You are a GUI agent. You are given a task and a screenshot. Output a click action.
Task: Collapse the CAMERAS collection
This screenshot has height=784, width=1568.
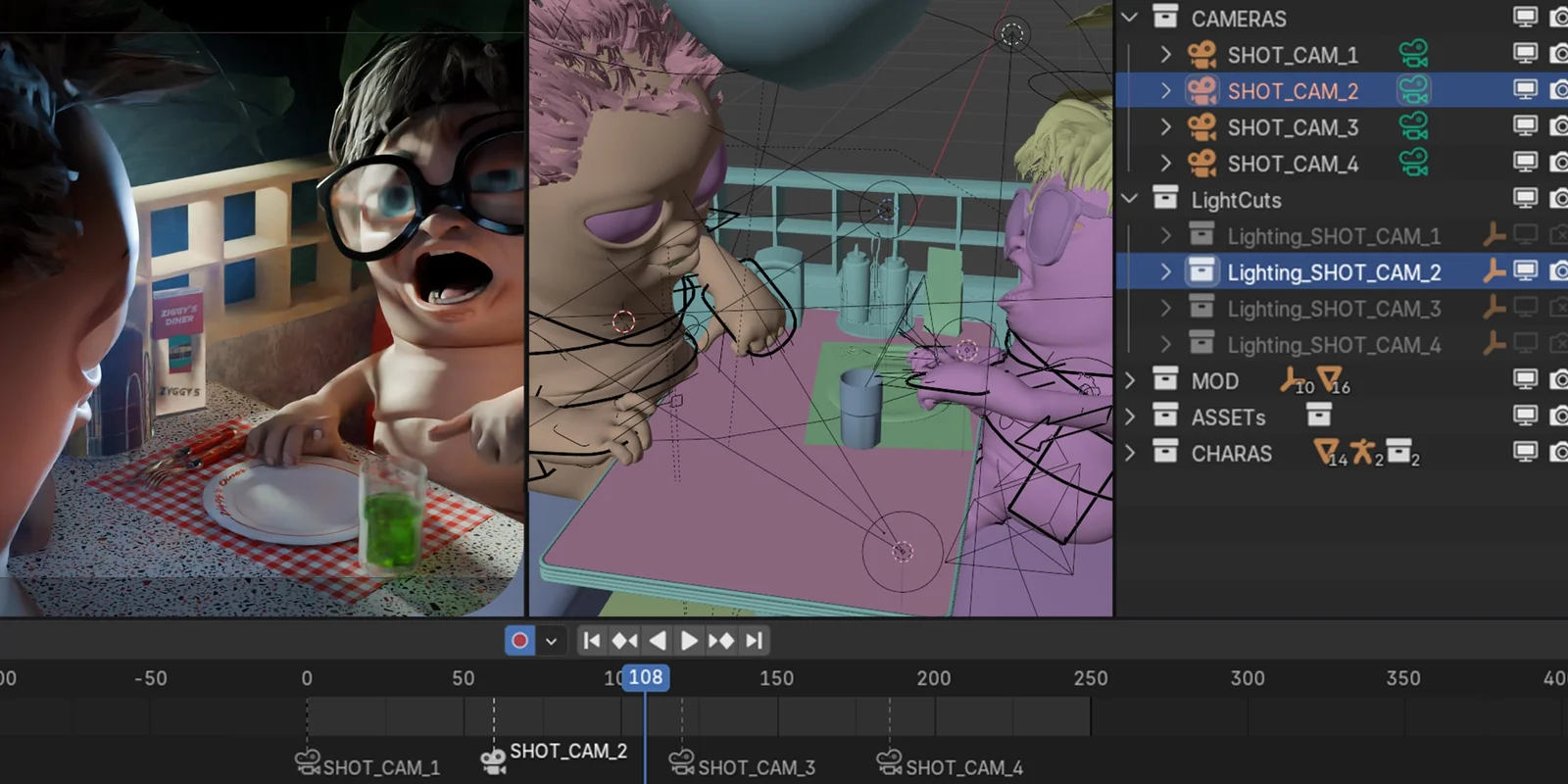[1130, 18]
